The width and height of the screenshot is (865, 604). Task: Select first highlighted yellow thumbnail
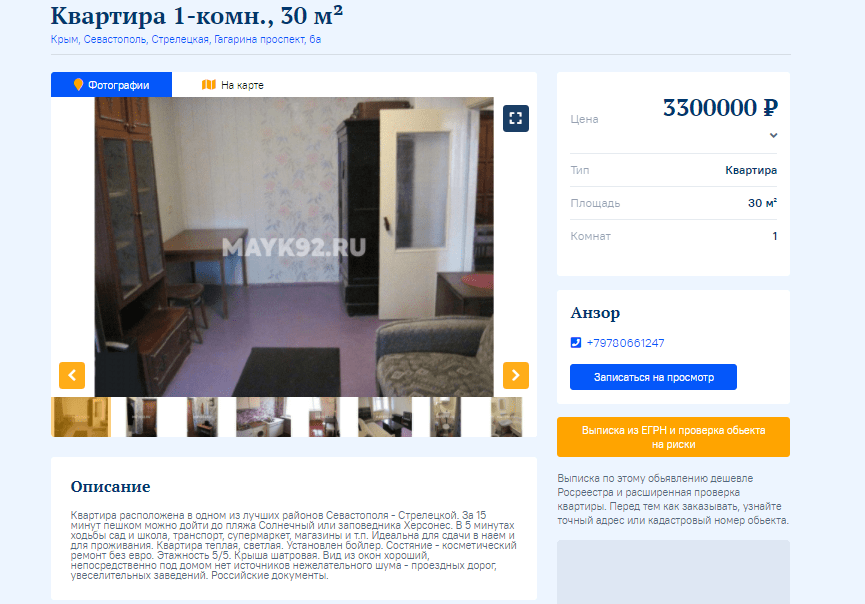click(81, 417)
